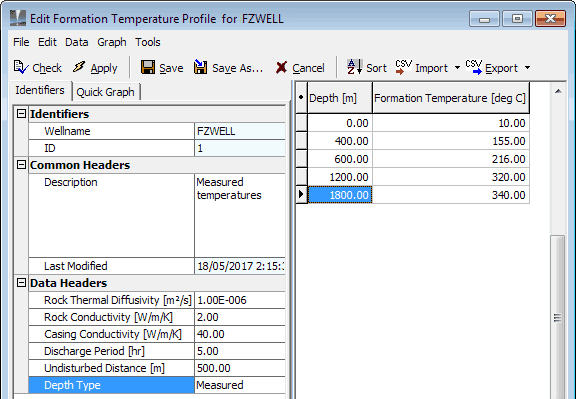Select the temperature cell 155.00

(x=451, y=141)
